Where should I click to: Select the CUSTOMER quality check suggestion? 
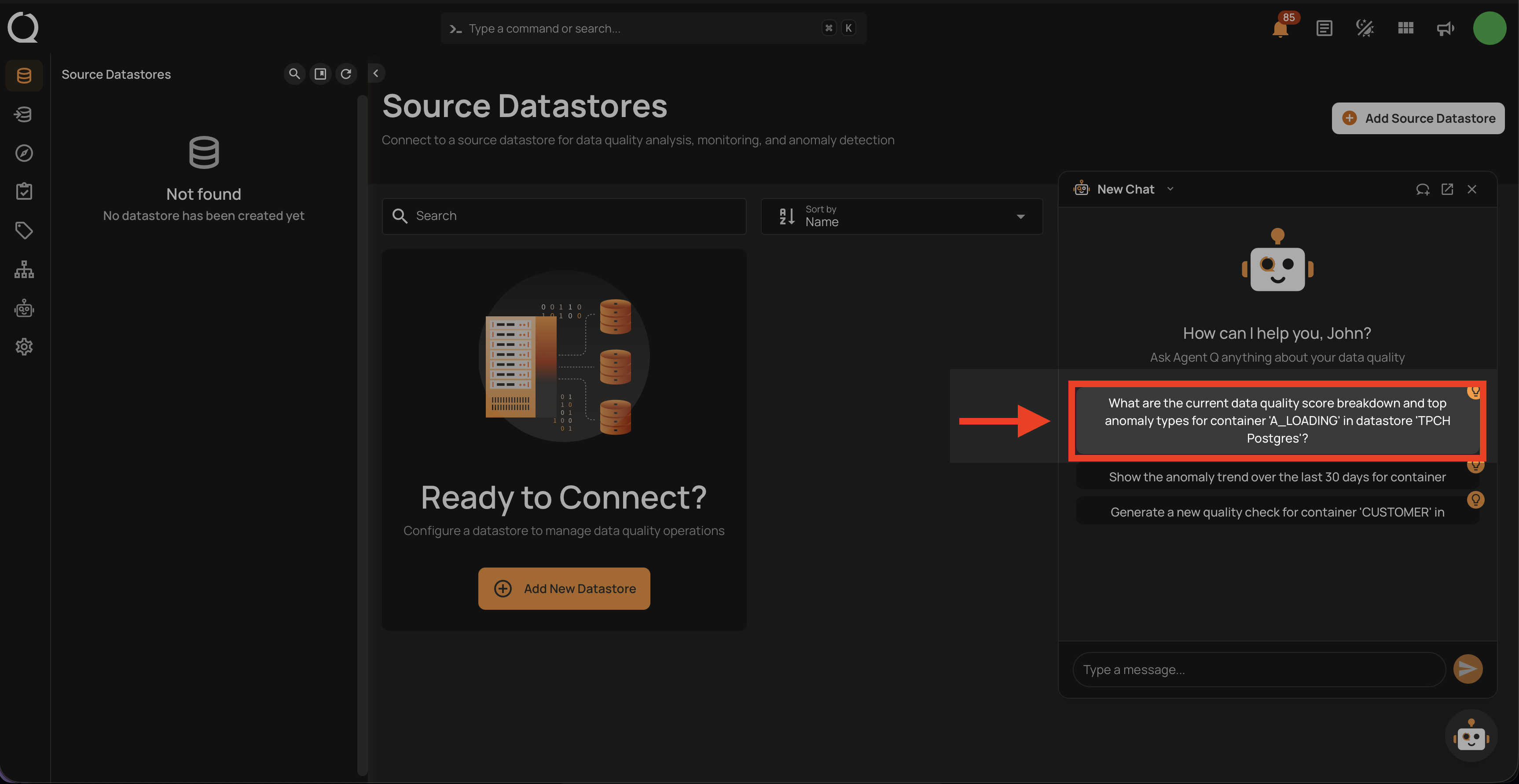coord(1277,512)
